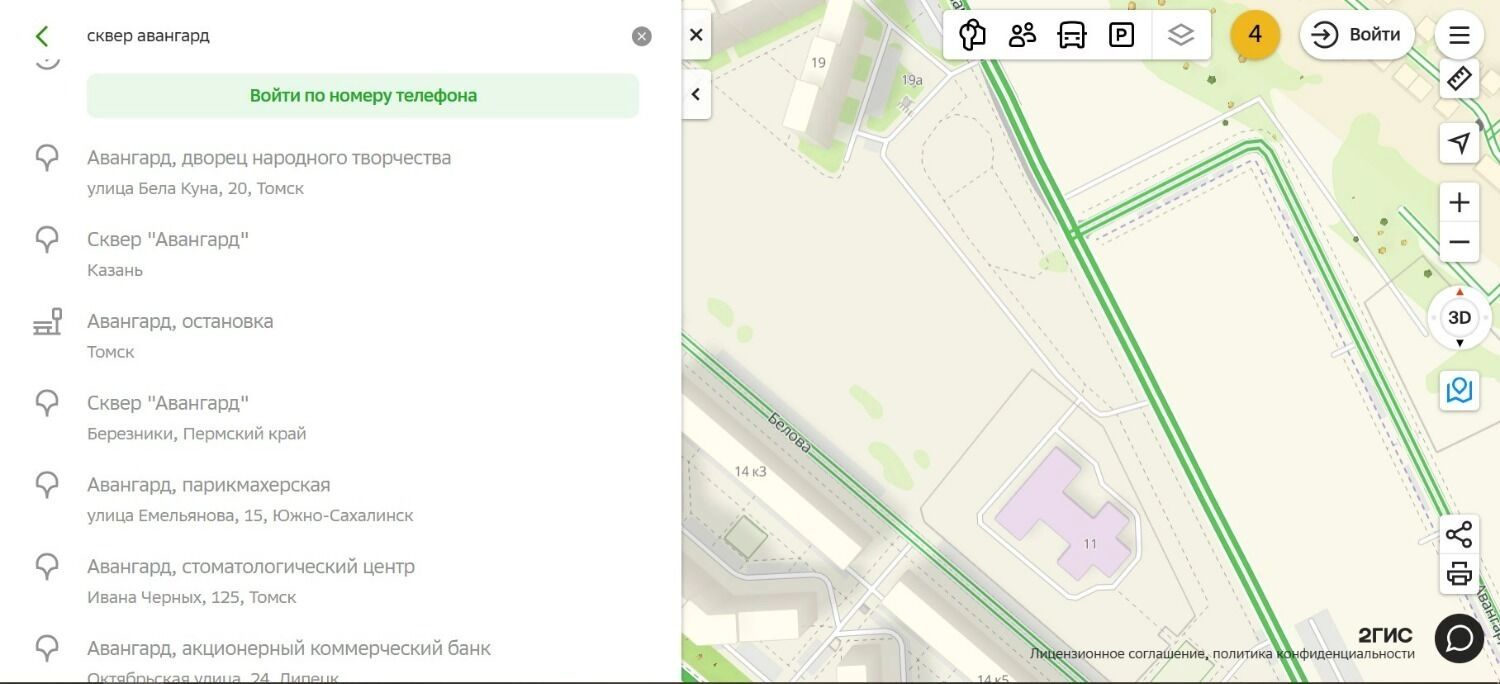Viewport: 1500px width, 684px height.
Task: Click the Войти login button
Action: tap(1356, 35)
